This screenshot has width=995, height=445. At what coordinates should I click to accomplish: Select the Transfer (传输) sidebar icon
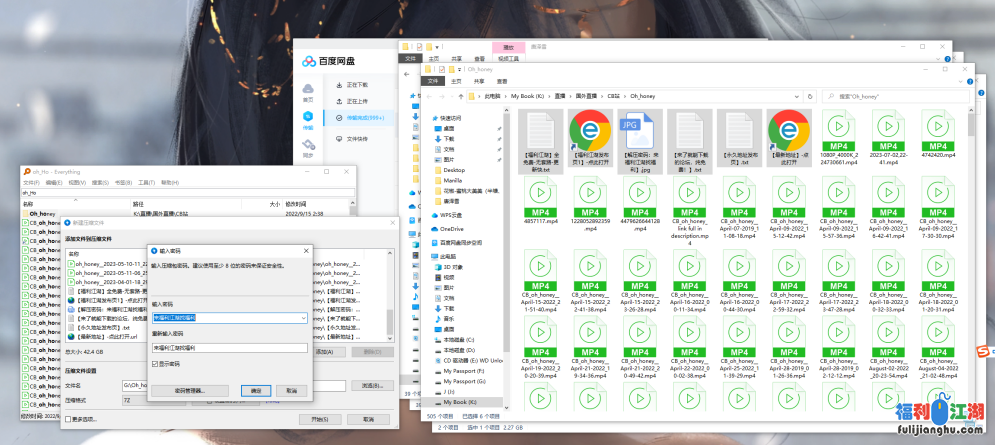308,118
